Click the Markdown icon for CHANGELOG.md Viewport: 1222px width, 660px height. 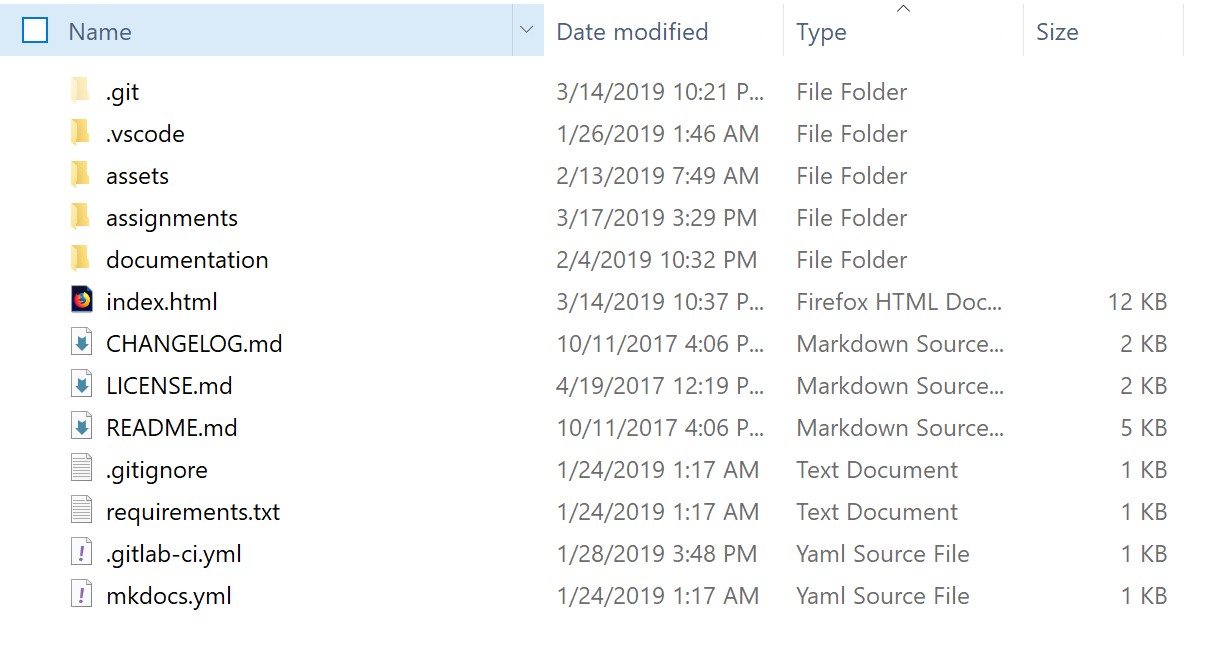point(82,343)
